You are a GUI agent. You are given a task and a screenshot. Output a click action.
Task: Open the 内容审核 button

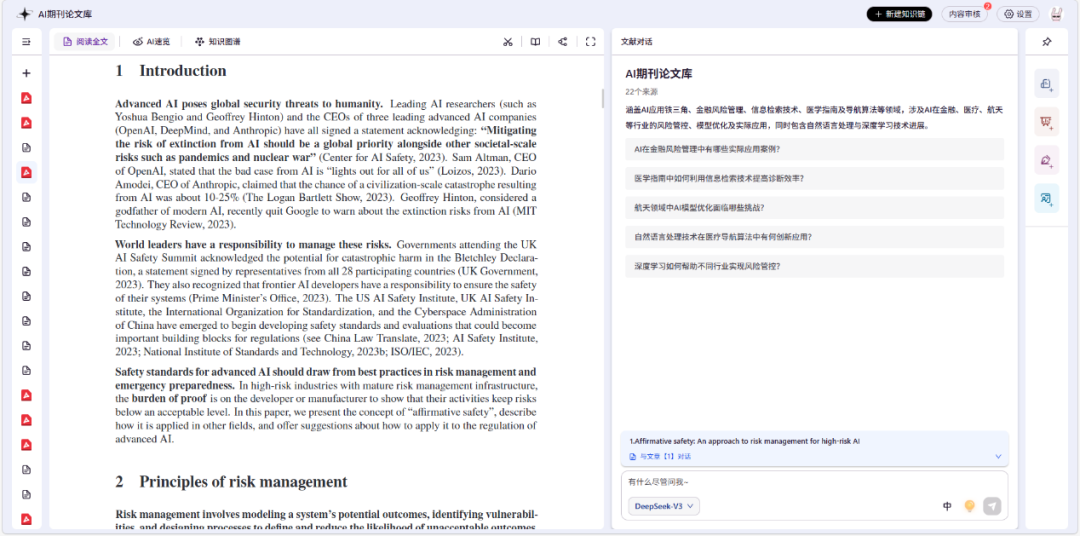click(x=964, y=14)
